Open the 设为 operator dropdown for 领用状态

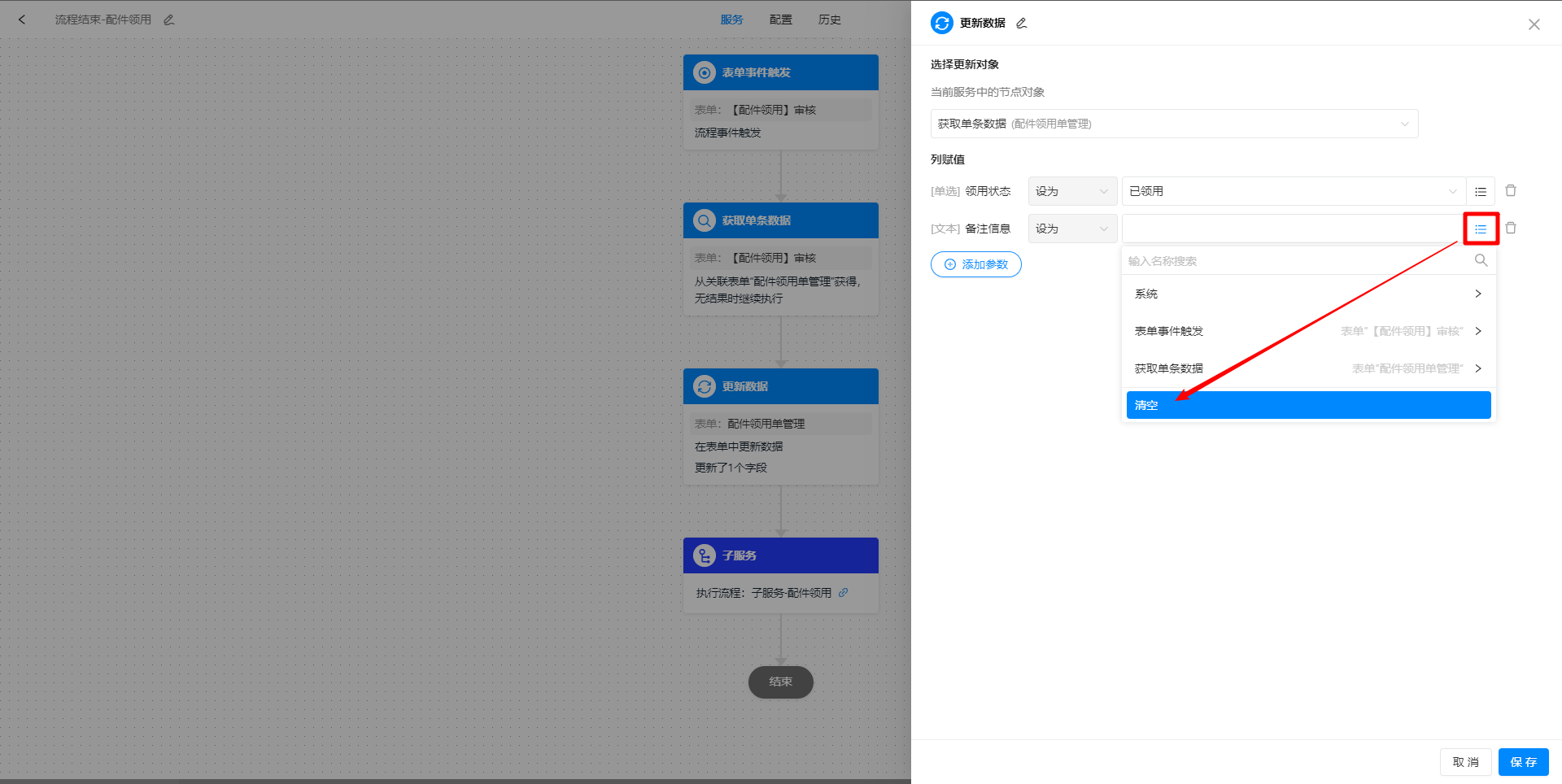point(1071,192)
